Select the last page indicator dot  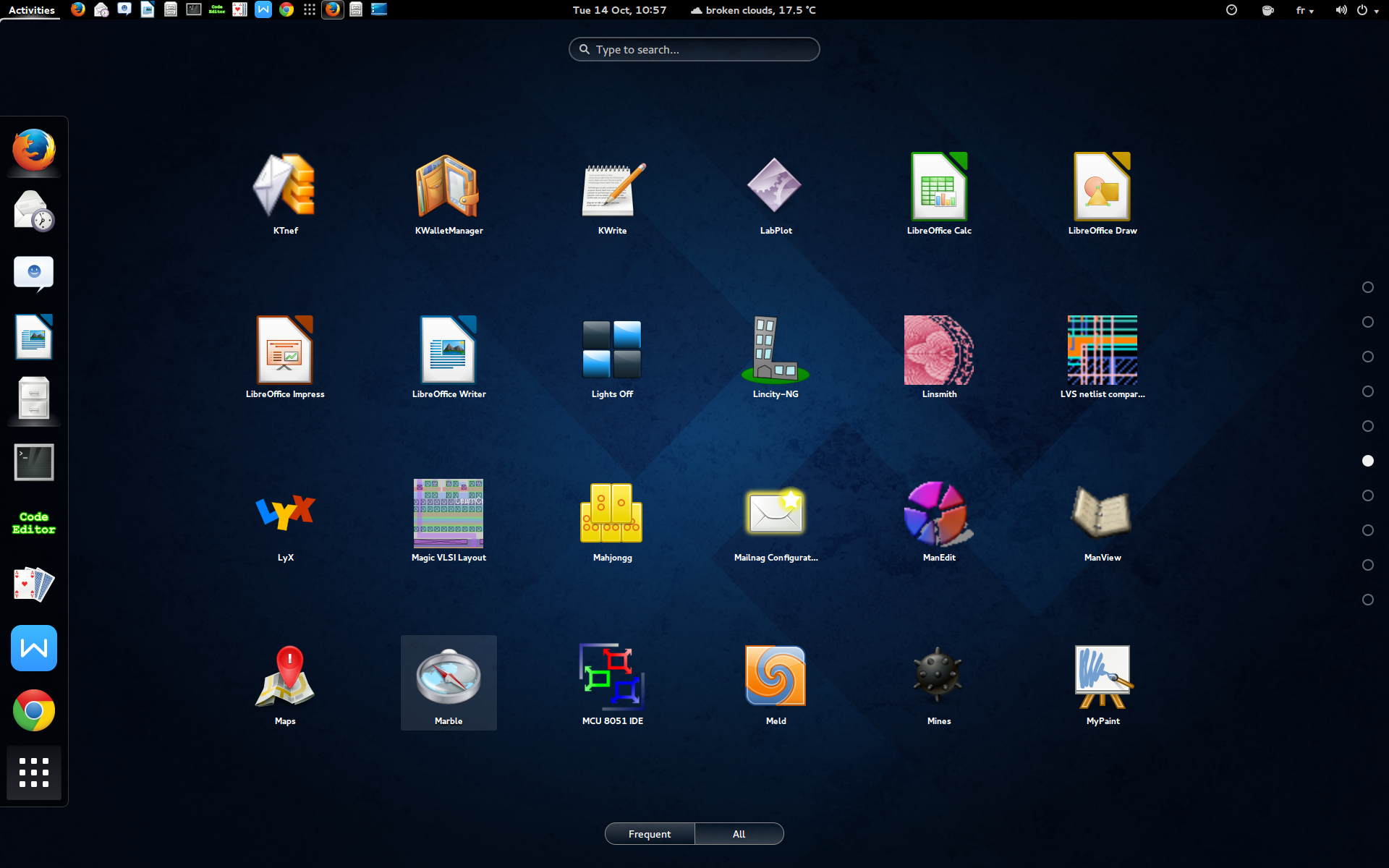[x=1367, y=600]
